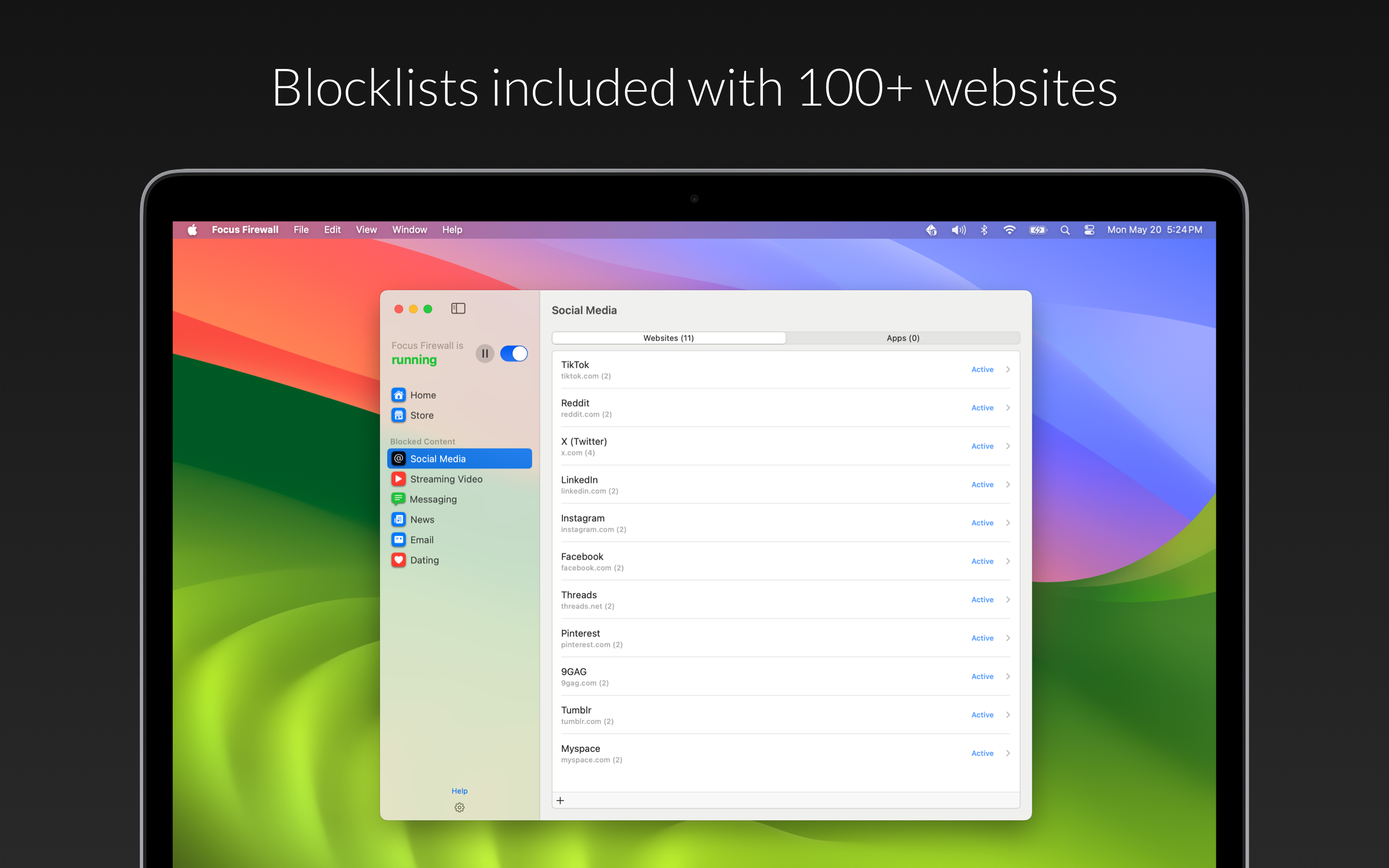This screenshot has width=1389, height=868.
Task: Click the Help link in sidebar
Action: tap(459, 791)
